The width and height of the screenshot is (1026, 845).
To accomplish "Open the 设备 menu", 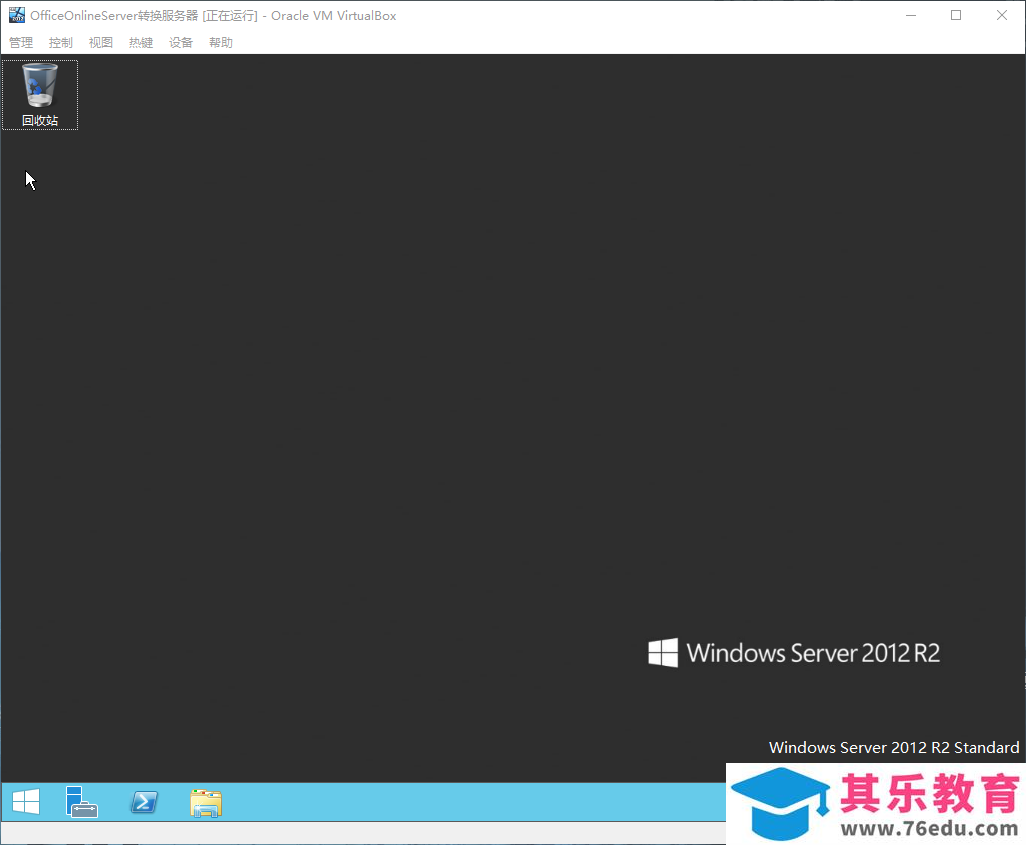I will click(x=181, y=43).
